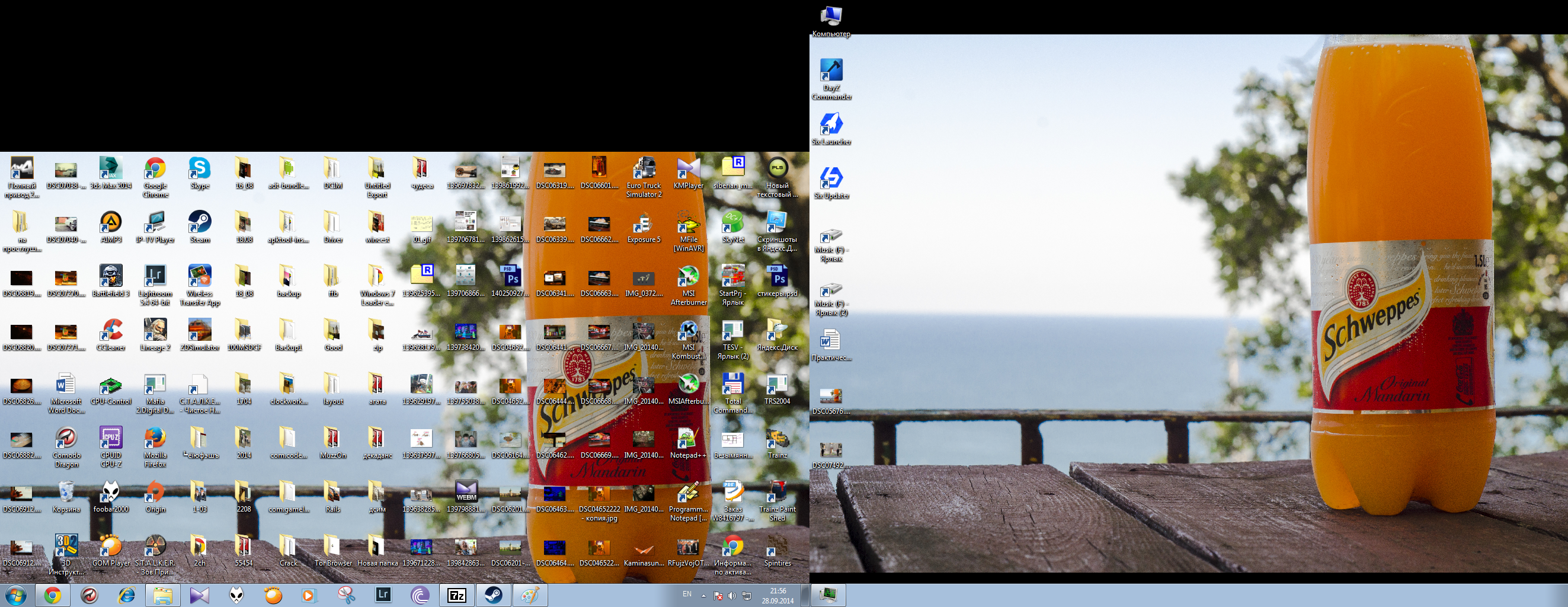Open Windows Media Player from the taskbar
This screenshot has width=1568, height=607.
(x=309, y=595)
